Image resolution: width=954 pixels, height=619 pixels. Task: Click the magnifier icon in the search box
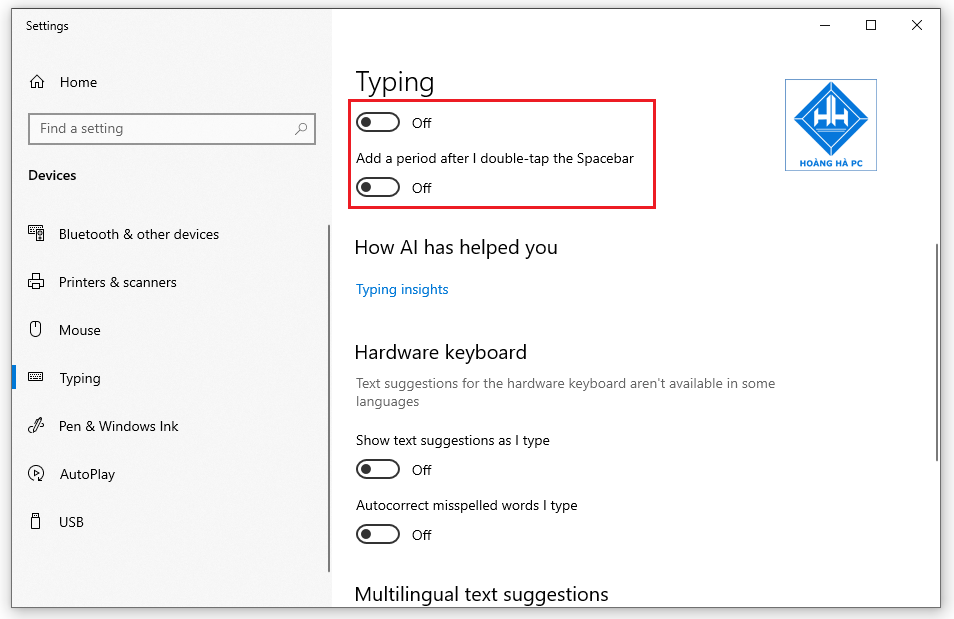pos(300,129)
